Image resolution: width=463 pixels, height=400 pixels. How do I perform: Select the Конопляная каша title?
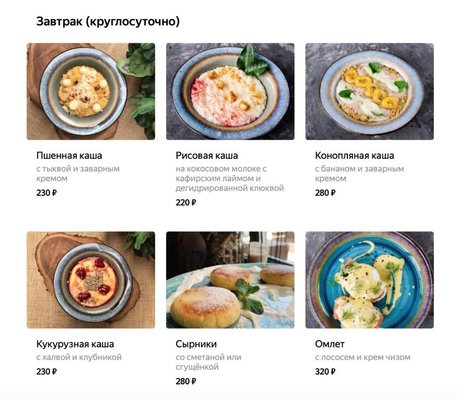pos(354,156)
